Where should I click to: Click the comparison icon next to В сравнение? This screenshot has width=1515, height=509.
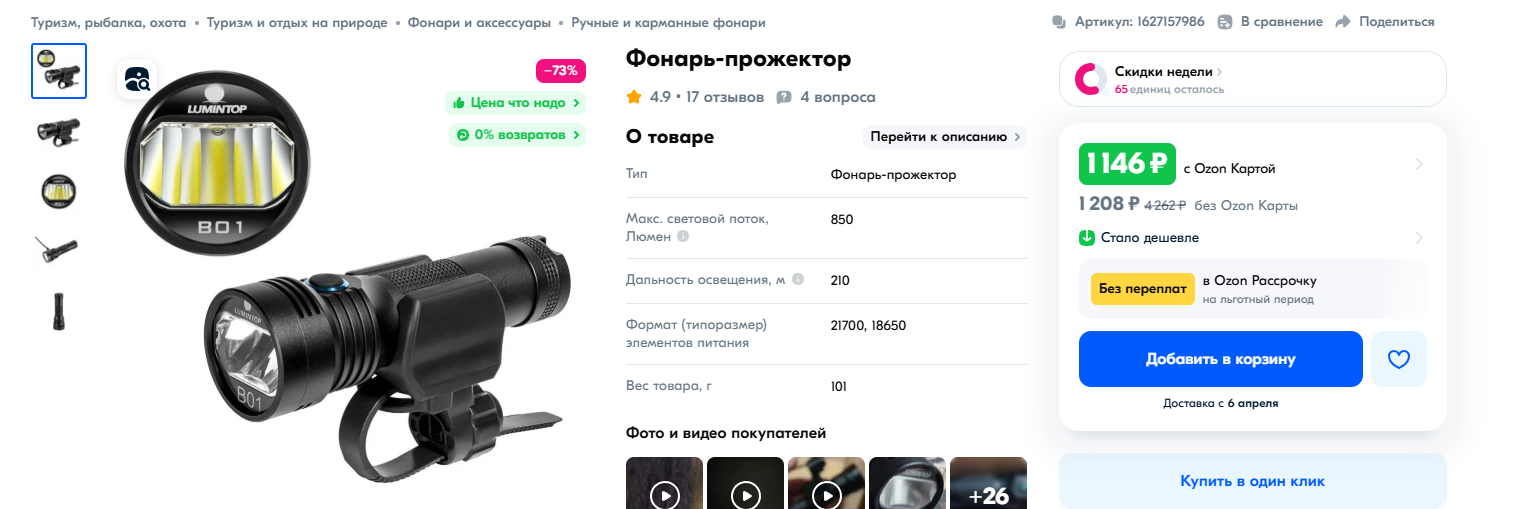pyautogui.click(x=1225, y=22)
